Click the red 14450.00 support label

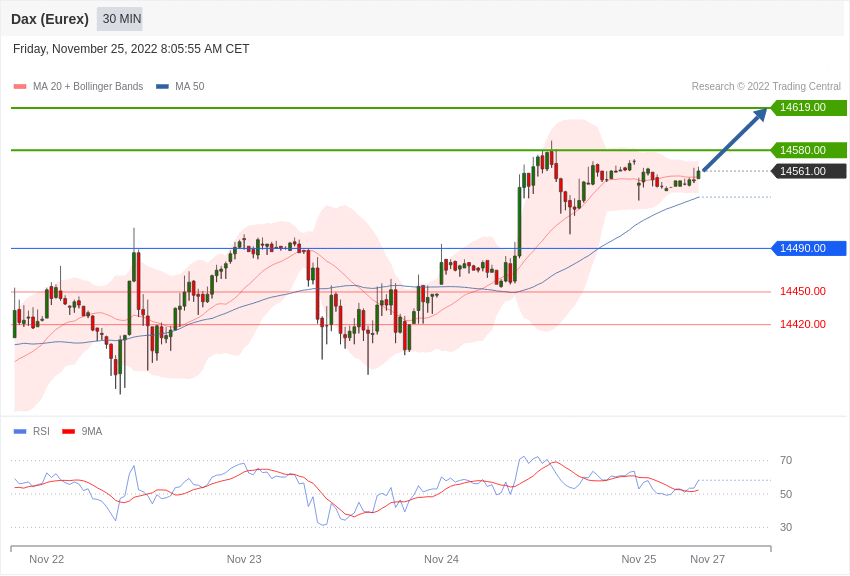[803, 292]
